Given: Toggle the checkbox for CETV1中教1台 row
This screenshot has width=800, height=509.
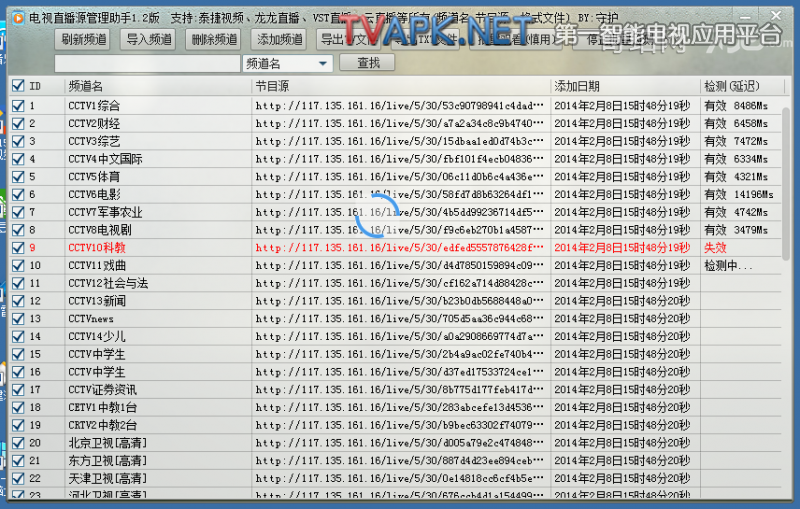Looking at the screenshot, I should click(18, 408).
